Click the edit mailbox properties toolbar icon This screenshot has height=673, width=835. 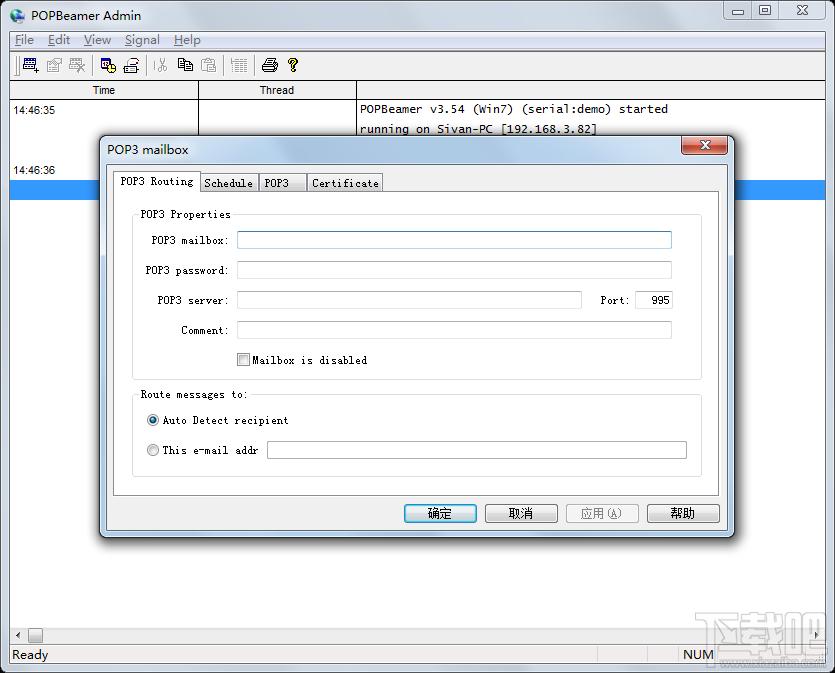coord(54,65)
